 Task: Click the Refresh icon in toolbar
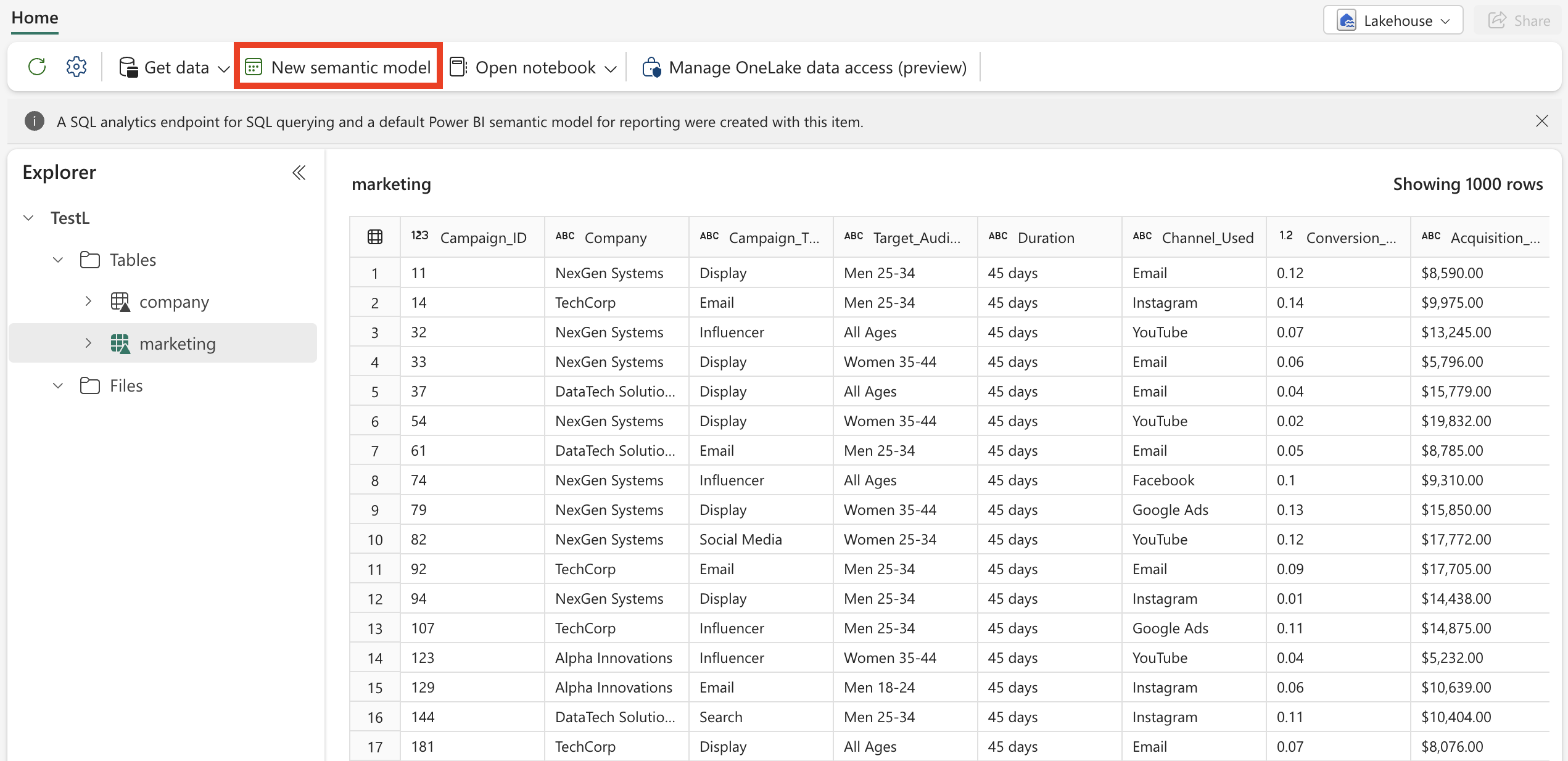[37, 67]
